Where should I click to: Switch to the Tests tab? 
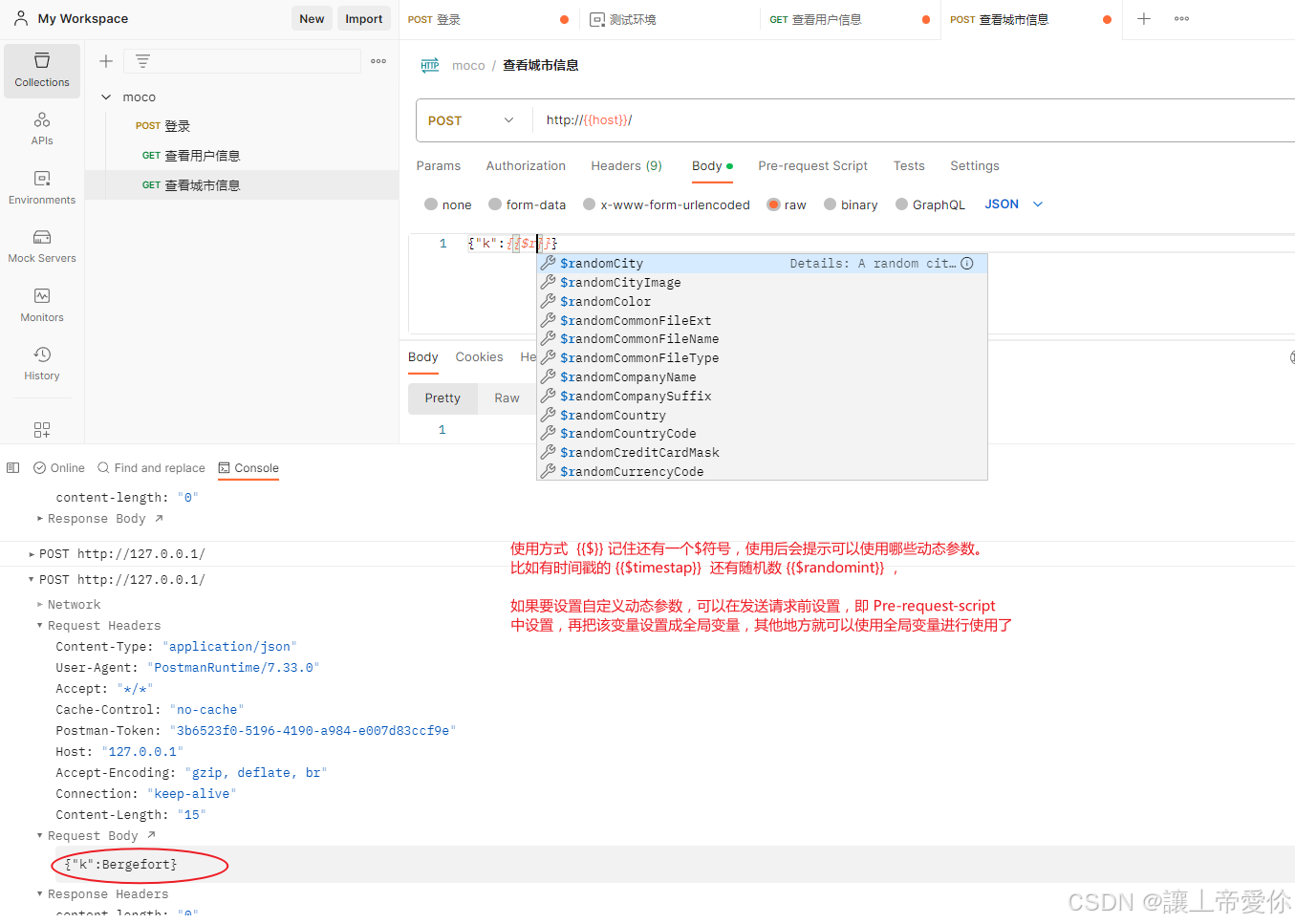tap(909, 166)
